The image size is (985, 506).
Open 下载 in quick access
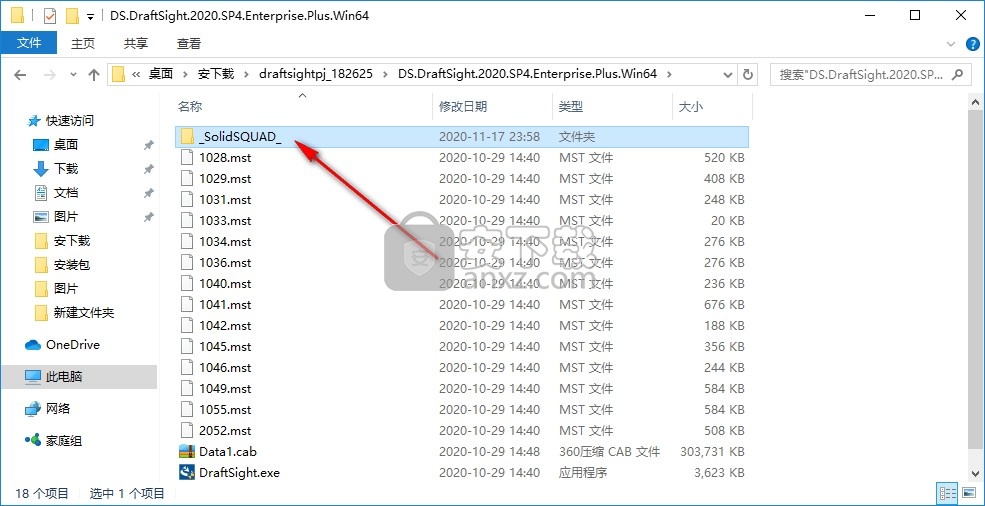(66, 168)
